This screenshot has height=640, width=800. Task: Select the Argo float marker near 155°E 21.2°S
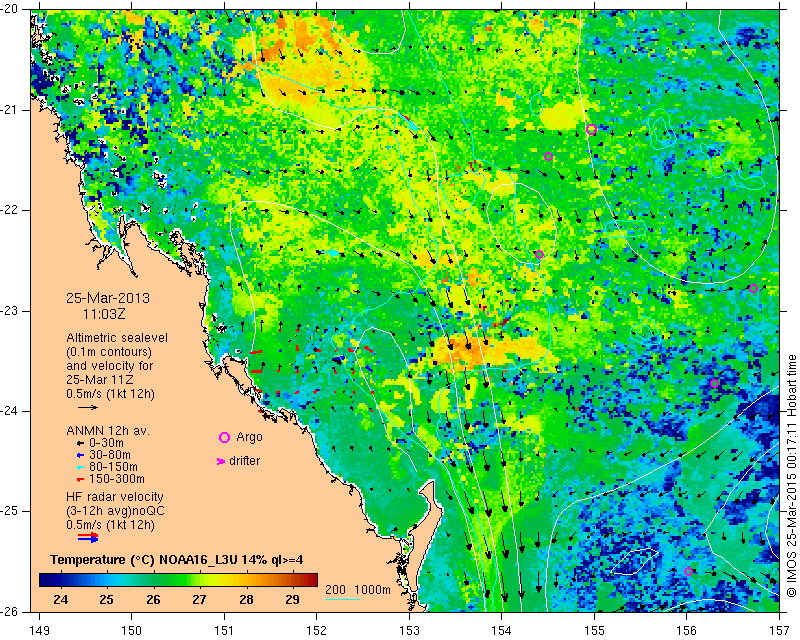[x=591, y=130]
